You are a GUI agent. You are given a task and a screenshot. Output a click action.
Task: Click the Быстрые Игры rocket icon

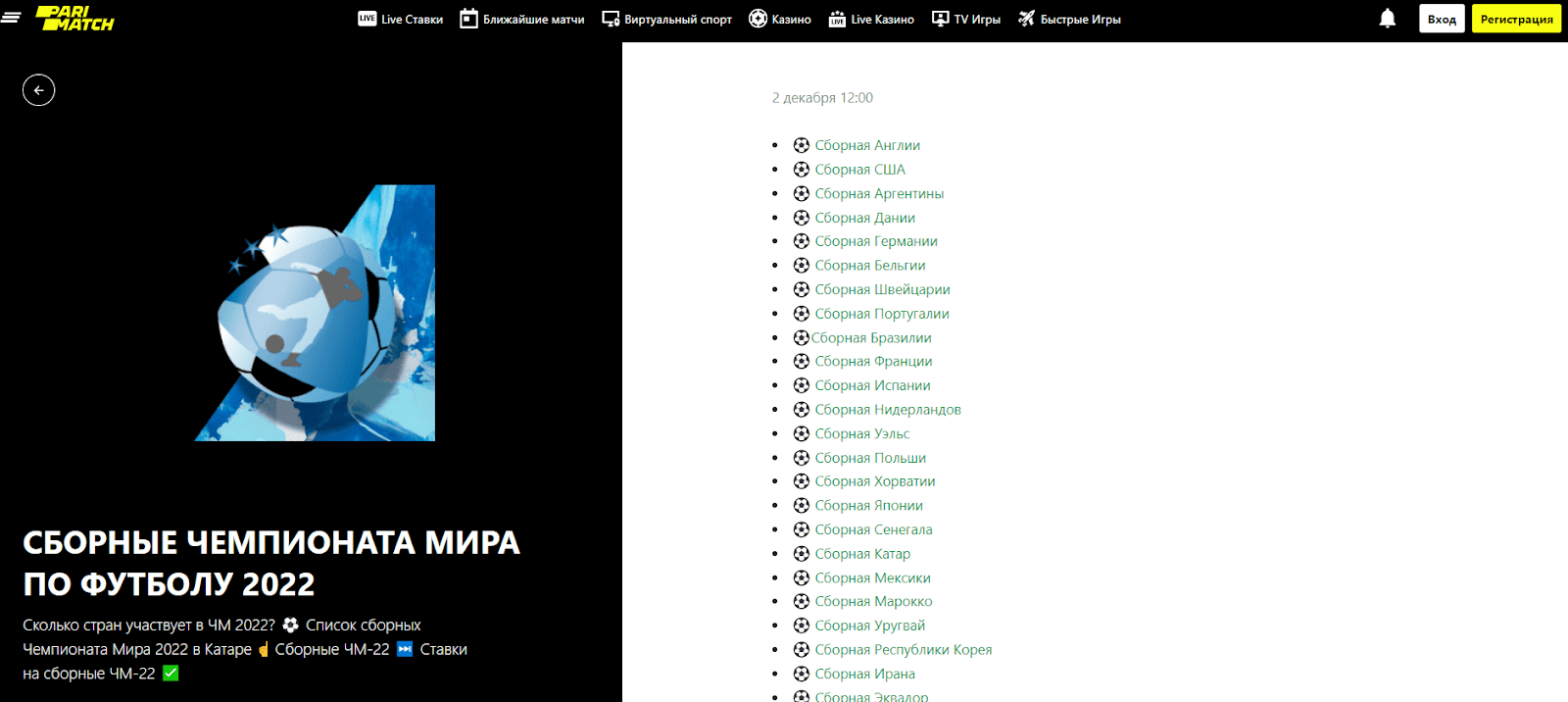1026,19
